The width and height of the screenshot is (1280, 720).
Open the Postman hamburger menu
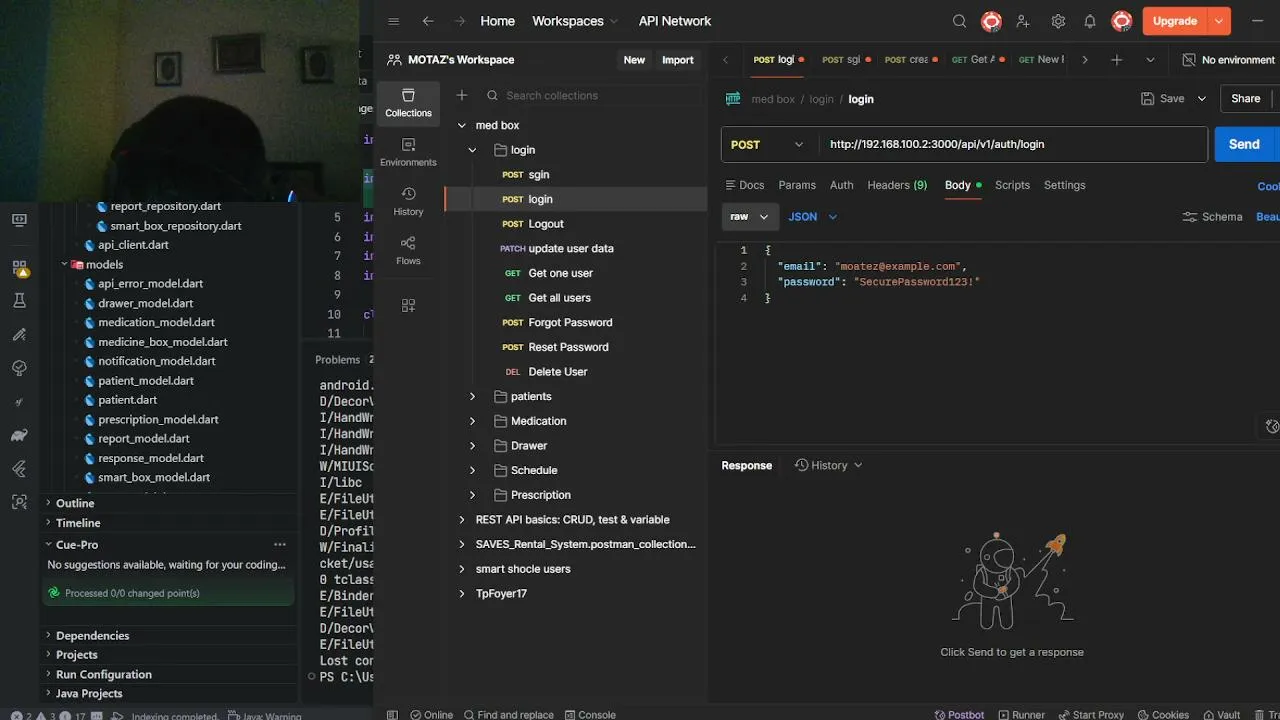coord(393,21)
